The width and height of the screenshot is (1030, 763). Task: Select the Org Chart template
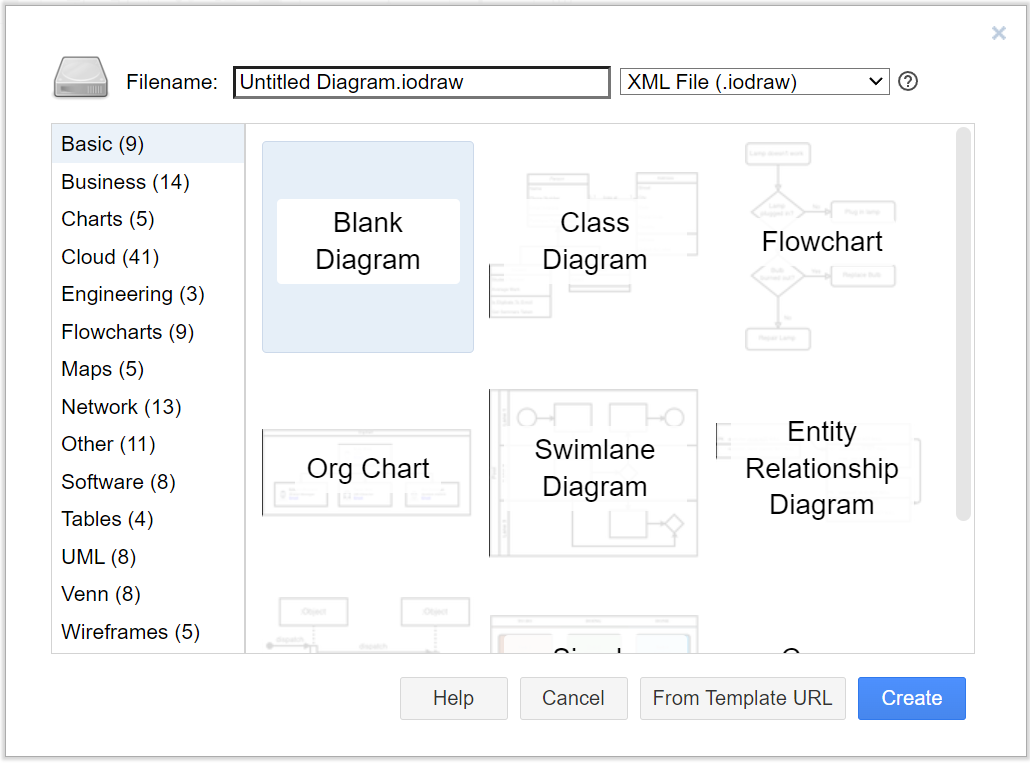[367, 469]
